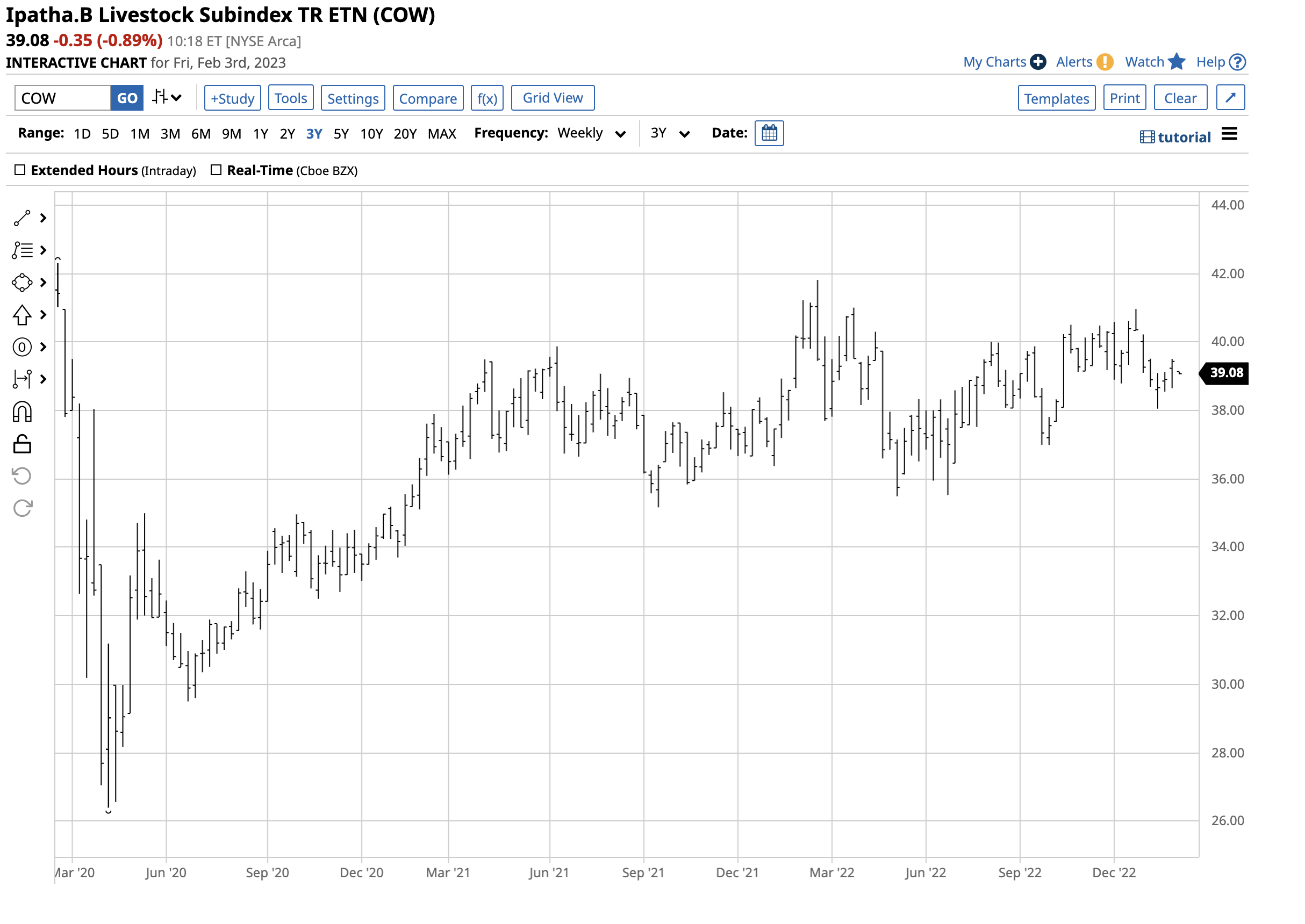This screenshot has height=924, width=1305.
Task: Click the COW symbol input field
Action: coord(61,98)
